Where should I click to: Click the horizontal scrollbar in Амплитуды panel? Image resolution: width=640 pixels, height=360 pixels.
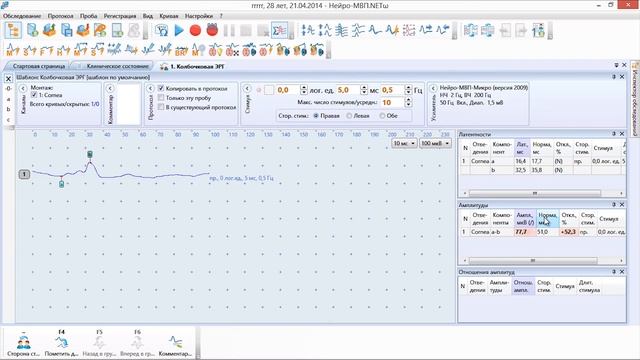tap(533, 260)
